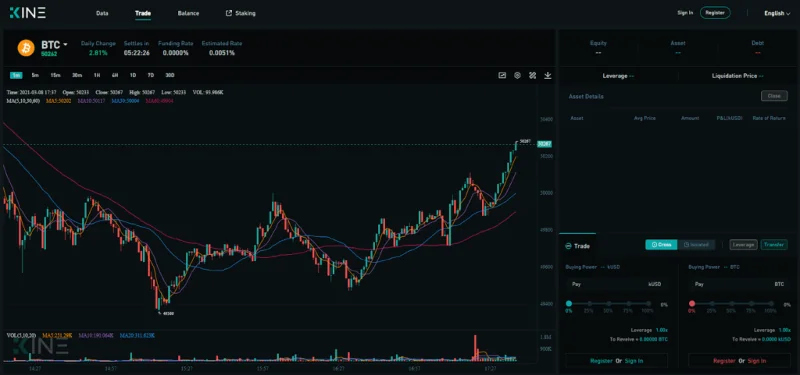Open the Data menu
The image size is (800, 375).
point(102,13)
